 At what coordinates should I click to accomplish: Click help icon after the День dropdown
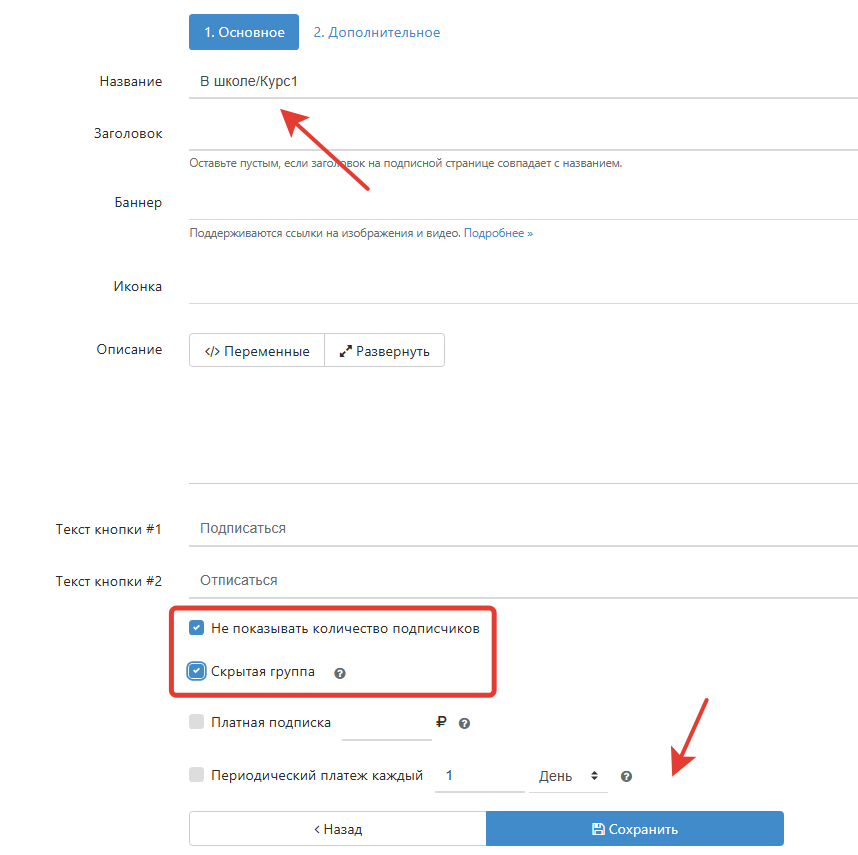[626, 776]
